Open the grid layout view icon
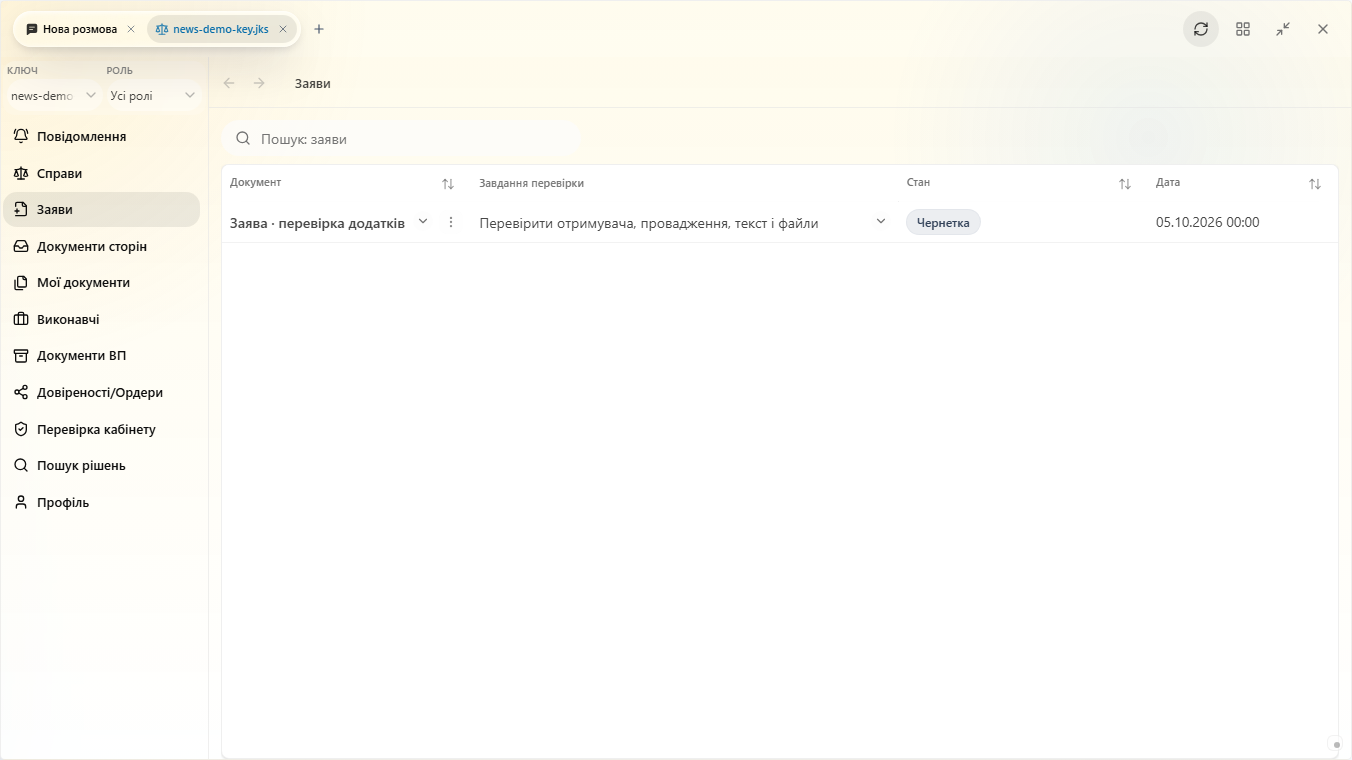Screen dimensions: 1352x760 pos(1243,29)
